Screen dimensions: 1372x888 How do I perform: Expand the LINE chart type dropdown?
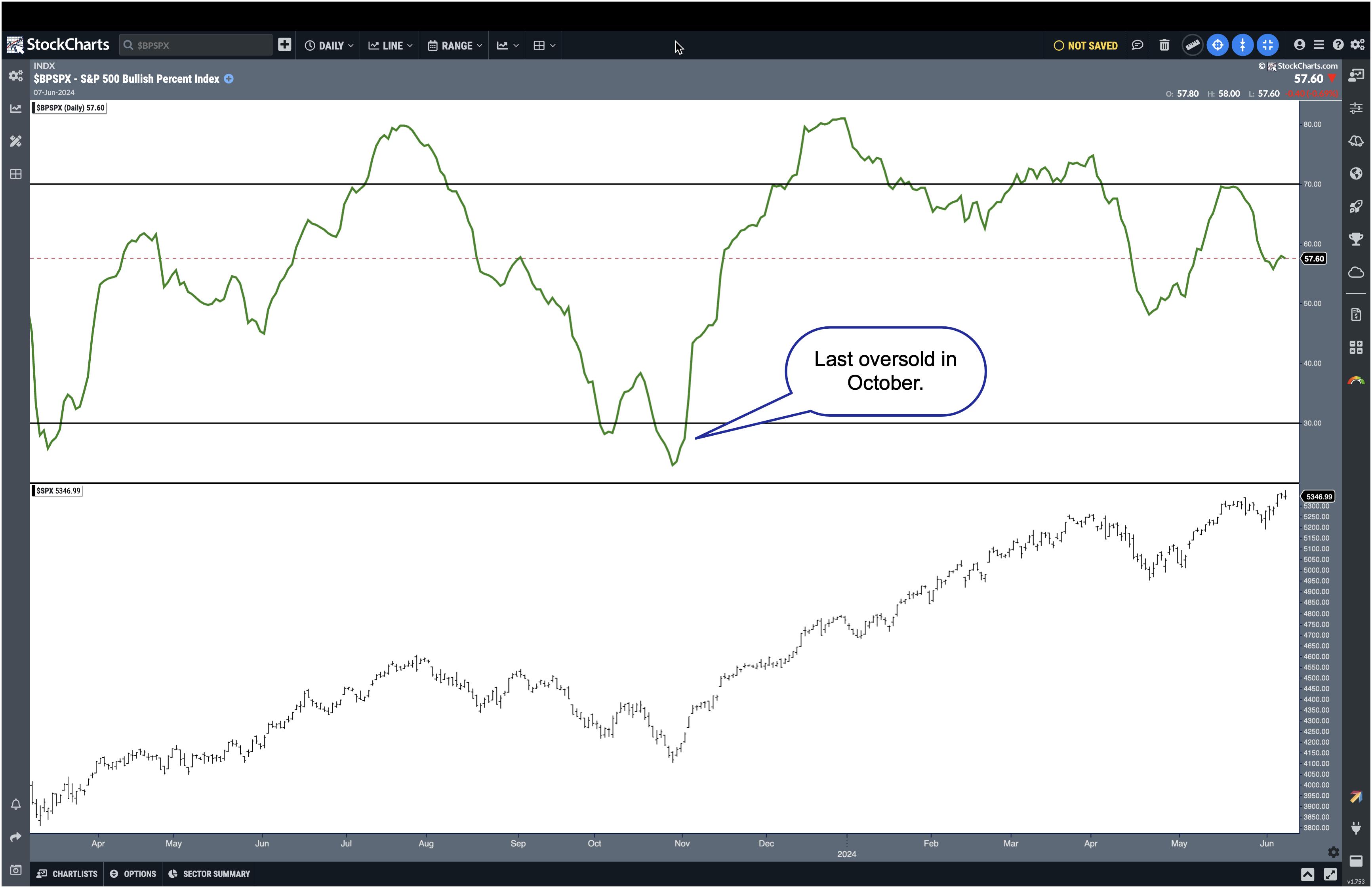click(390, 46)
